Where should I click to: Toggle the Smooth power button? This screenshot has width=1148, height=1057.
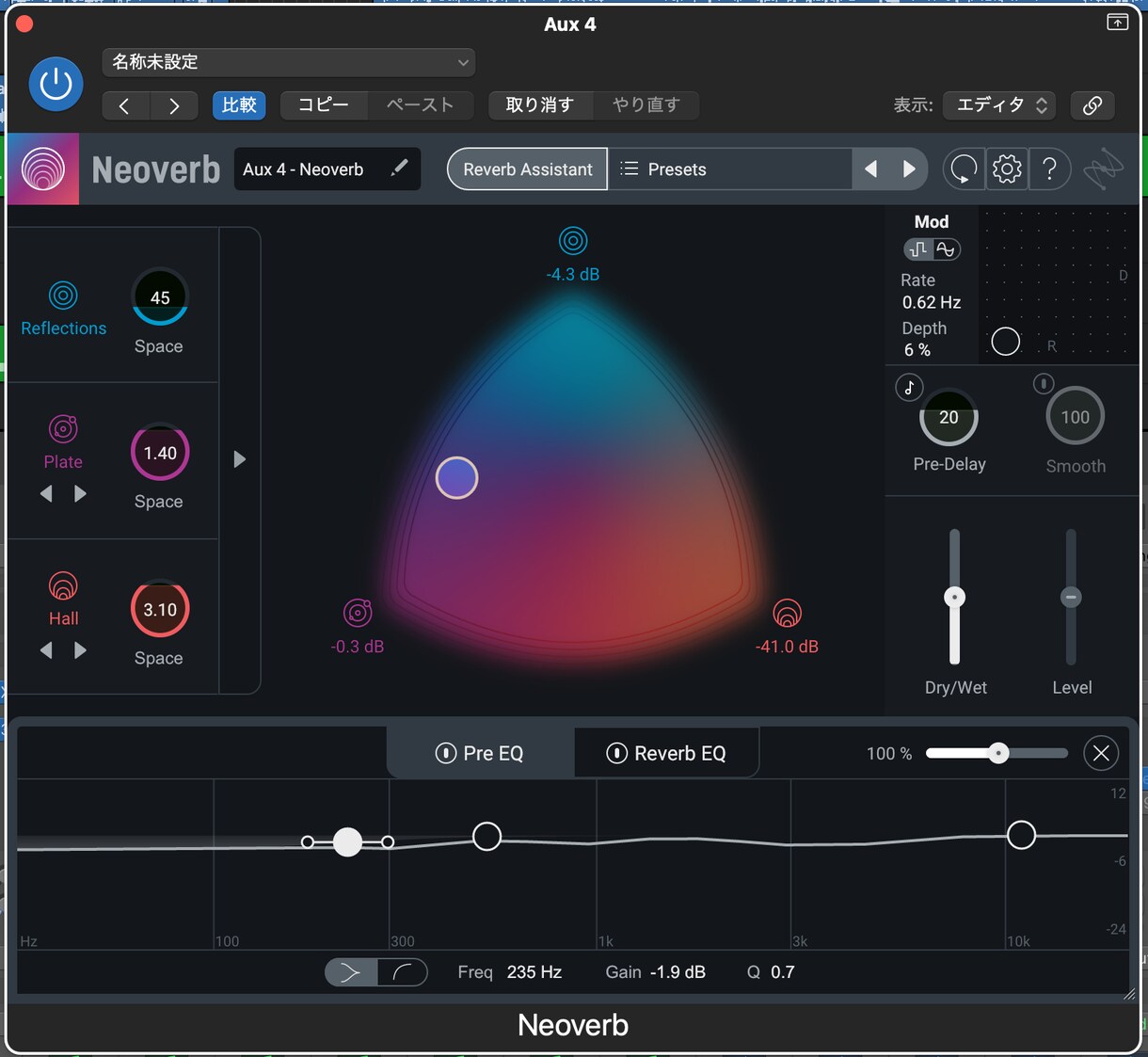pos(1043,383)
